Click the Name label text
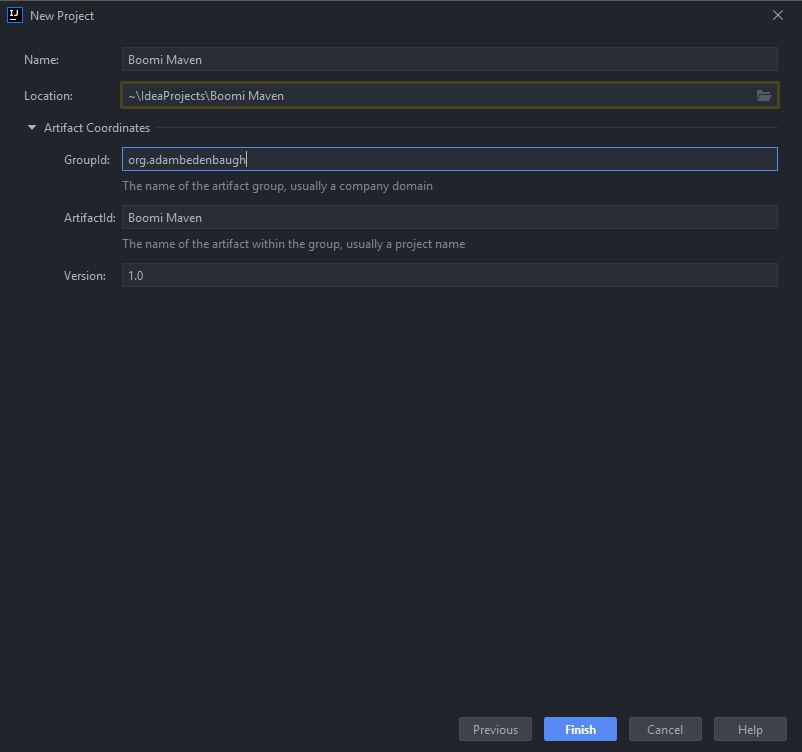This screenshot has width=802, height=752. click(x=41, y=59)
